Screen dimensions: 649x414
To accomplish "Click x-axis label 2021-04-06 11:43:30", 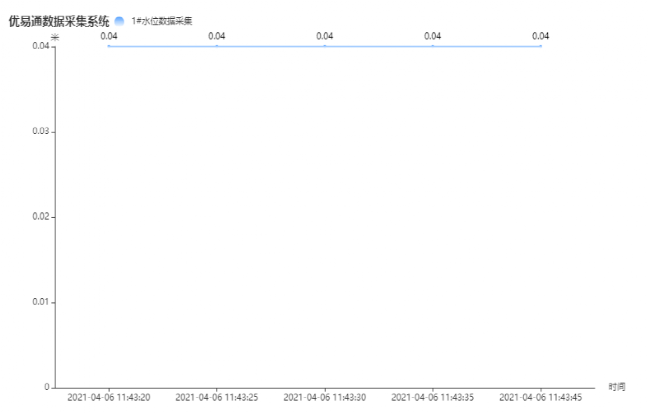I will pyautogui.click(x=325, y=397).
